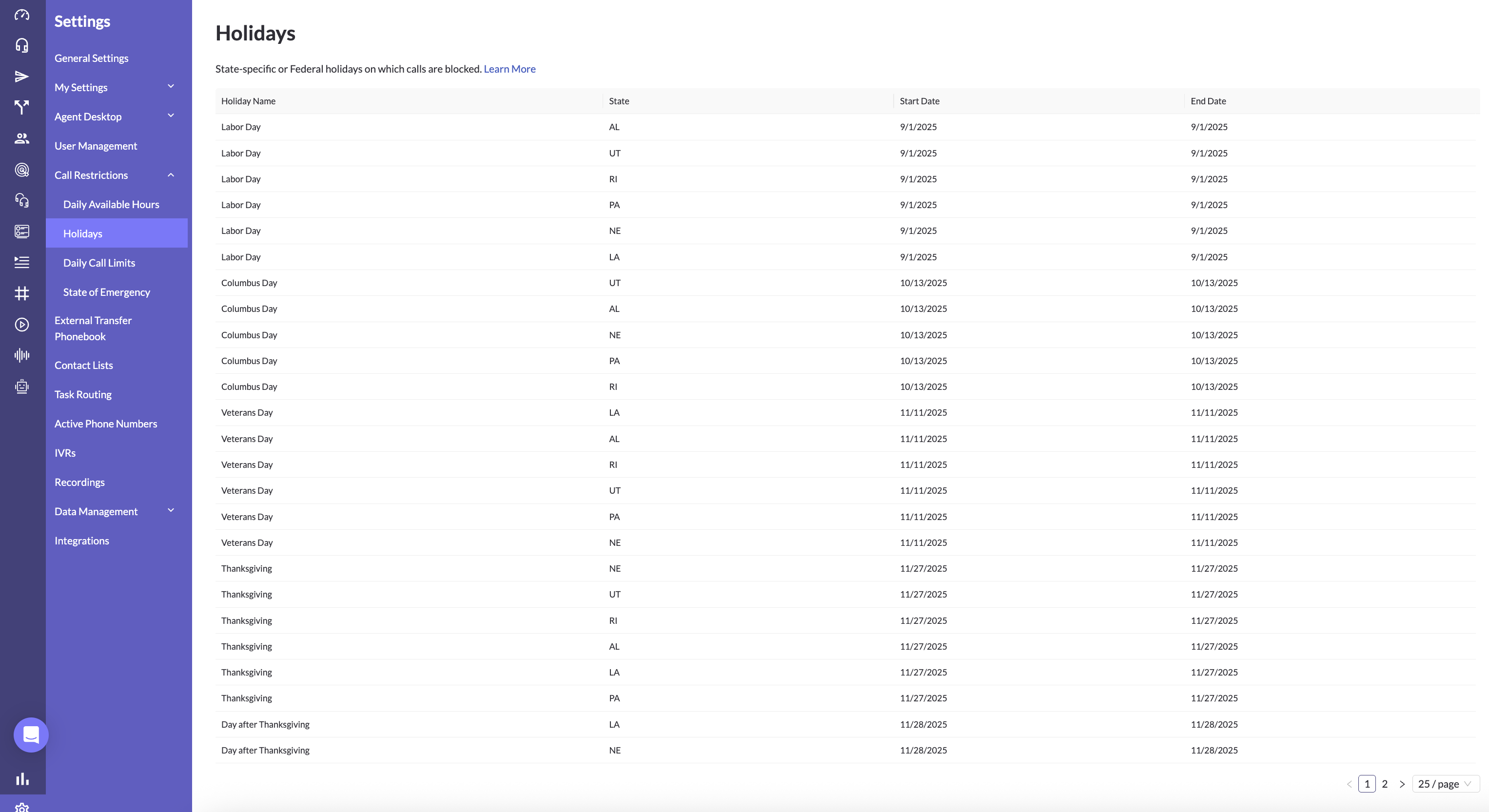Open the users group icon
The width and height of the screenshot is (1489, 812).
pyautogui.click(x=22, y=138)
